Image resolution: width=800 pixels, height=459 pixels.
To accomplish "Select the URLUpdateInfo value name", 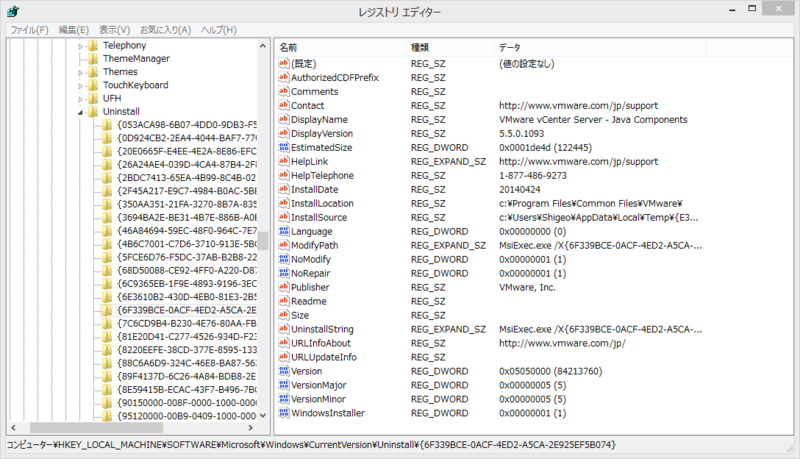I will (x=323, y=357).
